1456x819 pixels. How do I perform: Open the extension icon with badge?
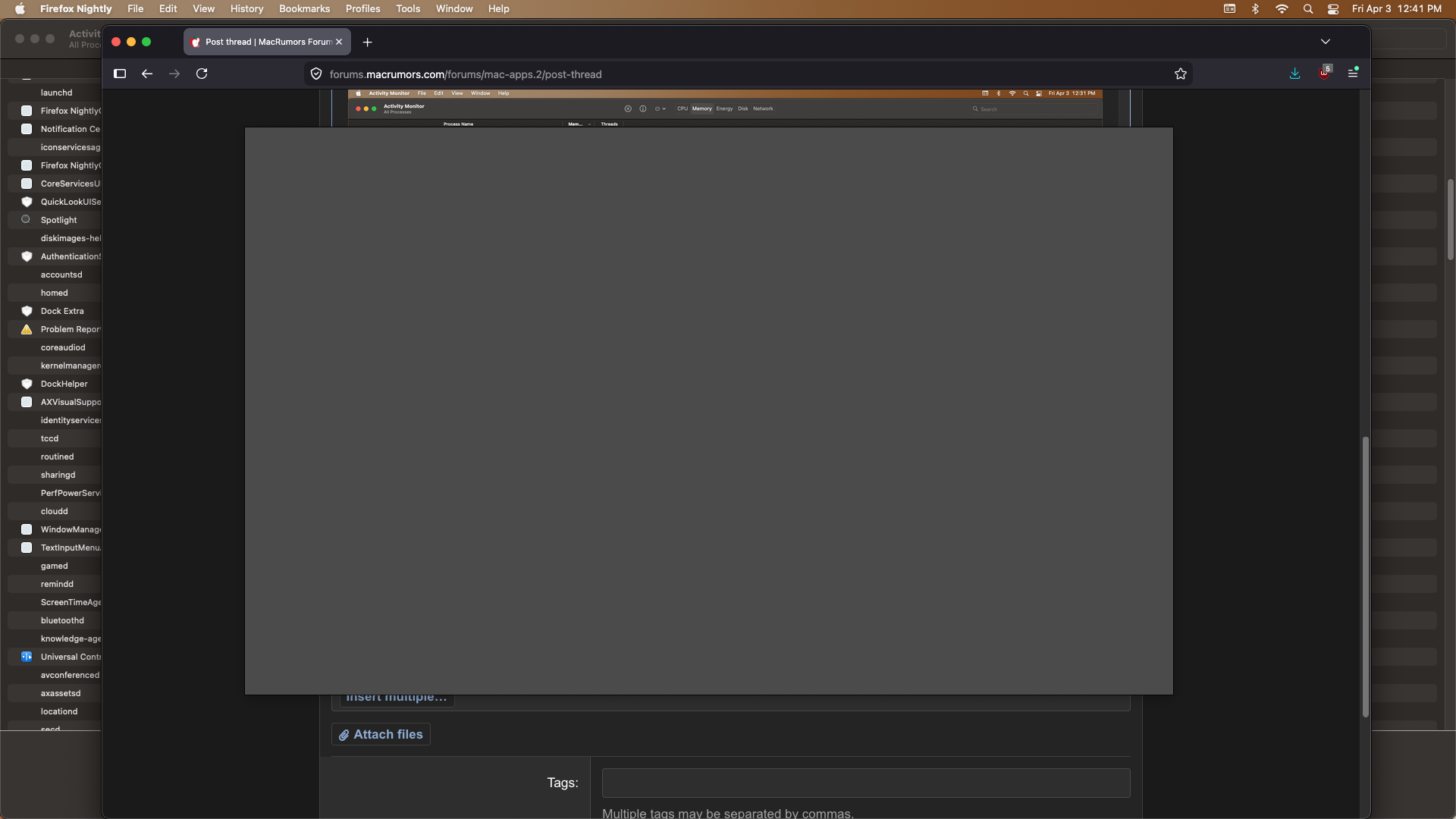pos(1324,73)
